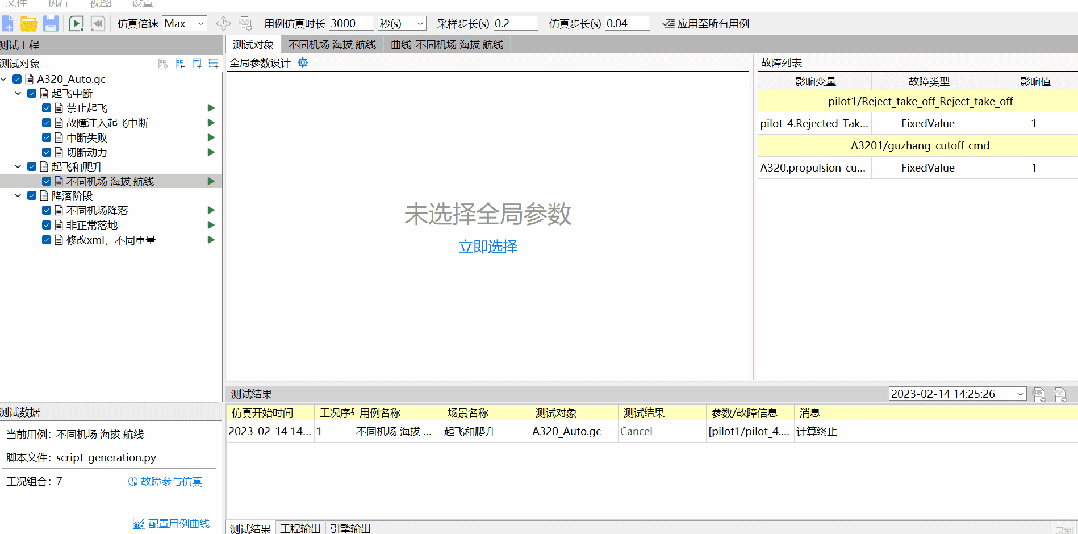The width and height of the screenshot is (1078, 534).
Task: Select the pilot1/Reject_take_off_Reject_take_off row
Action: tap(918, 102)
